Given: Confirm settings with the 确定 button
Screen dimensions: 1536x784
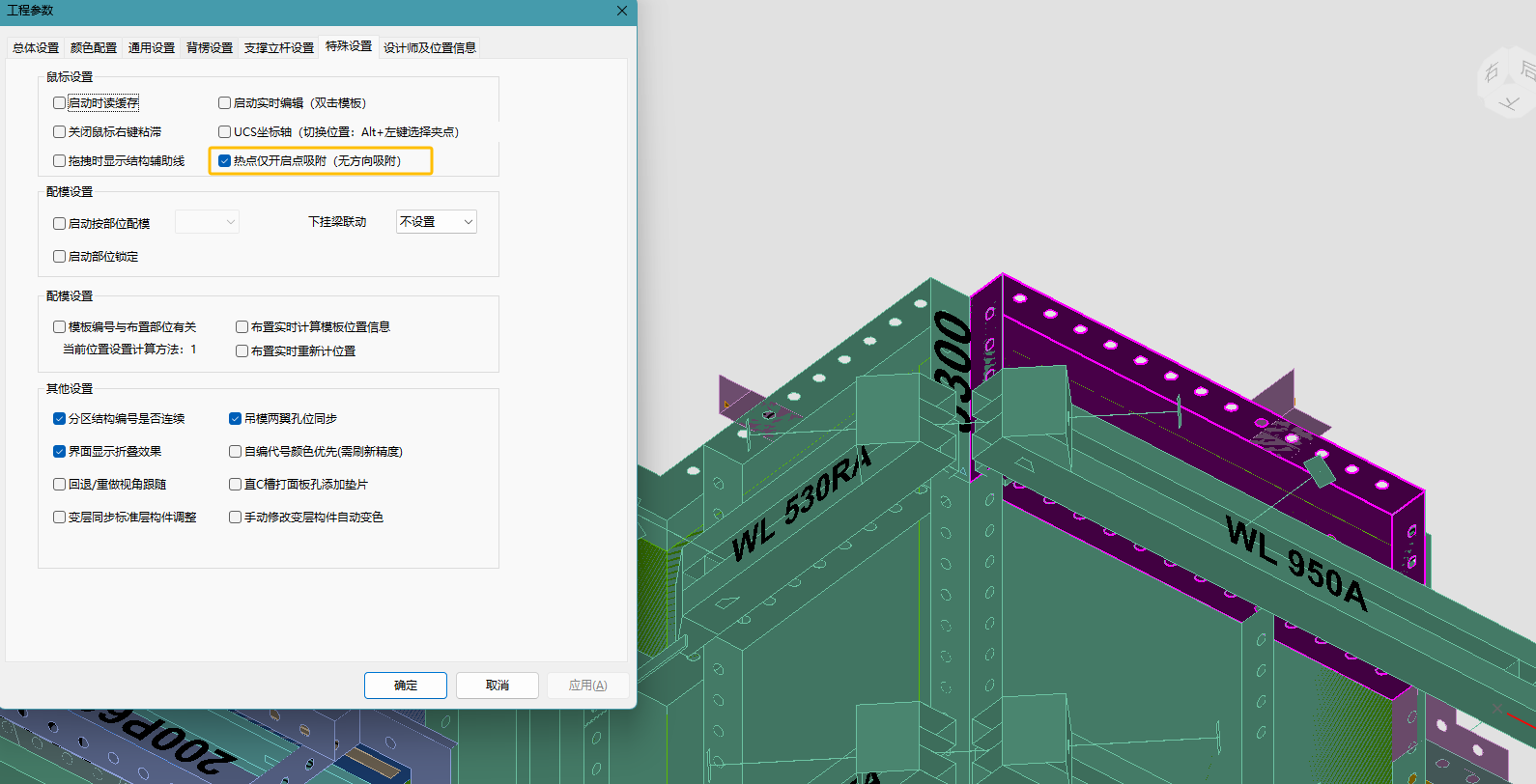Looking at the screenshot, I should (x=406, y=685).
